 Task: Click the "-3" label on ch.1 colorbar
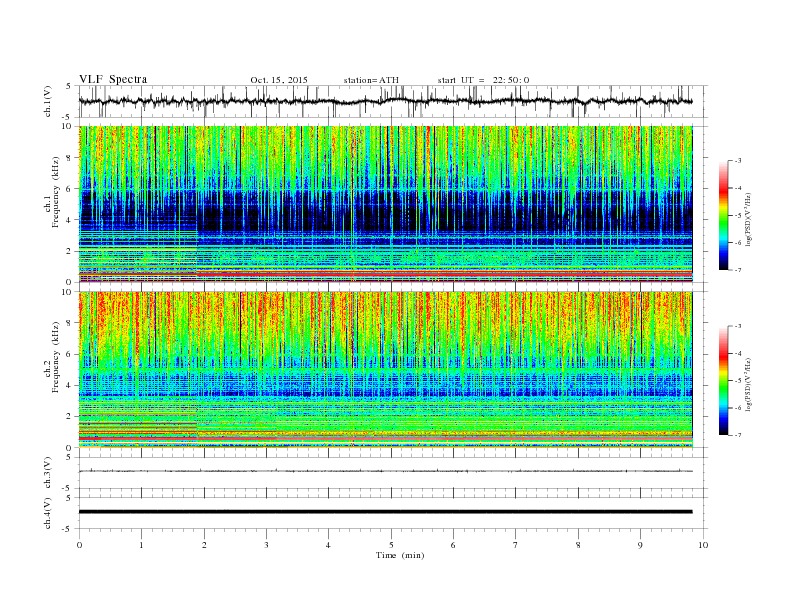pyautogui.click(x=738, y=161)
